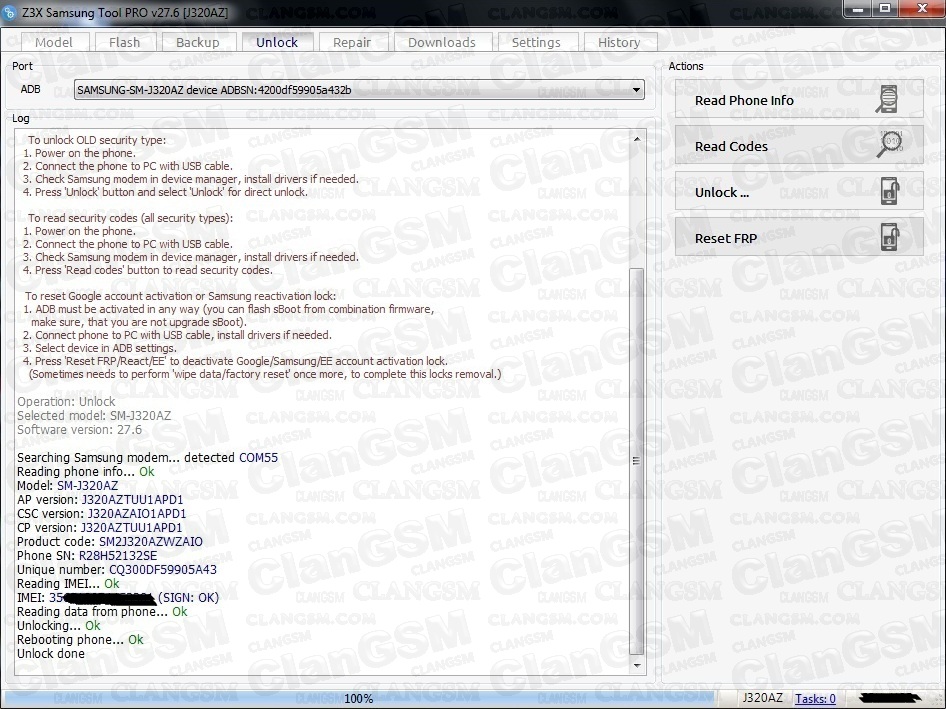Click the magnifier icon on Read Codes
946x709 pixels.
pos(889,145)
